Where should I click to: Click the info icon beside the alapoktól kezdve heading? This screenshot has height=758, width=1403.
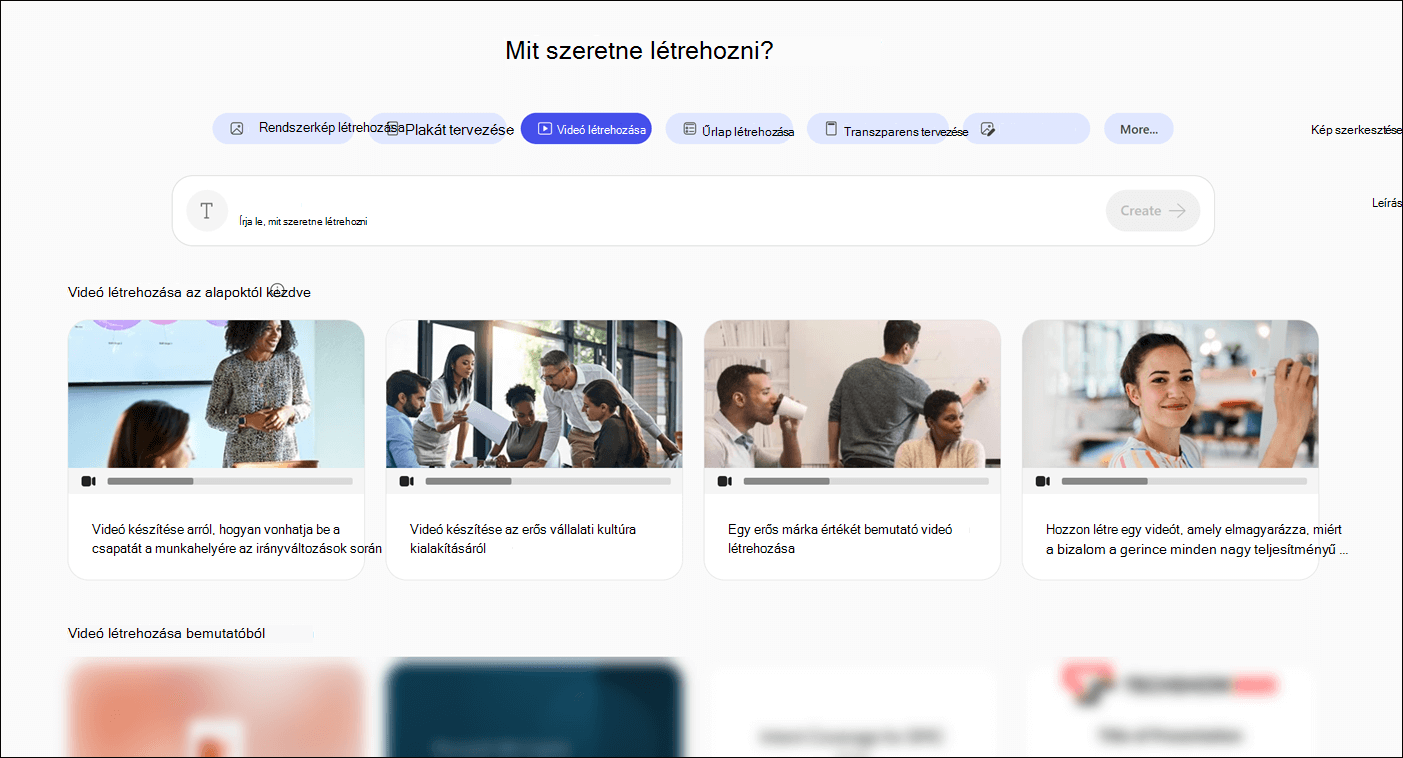pos(279,289)
